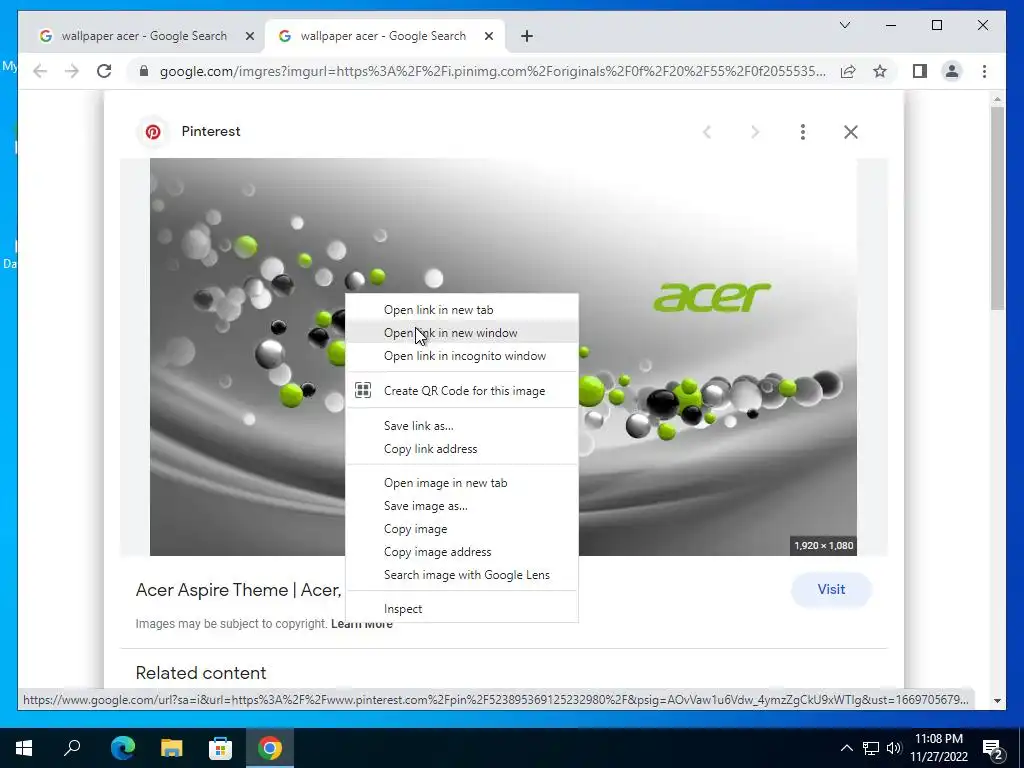Select Copy image address

[x=462, y=552]
